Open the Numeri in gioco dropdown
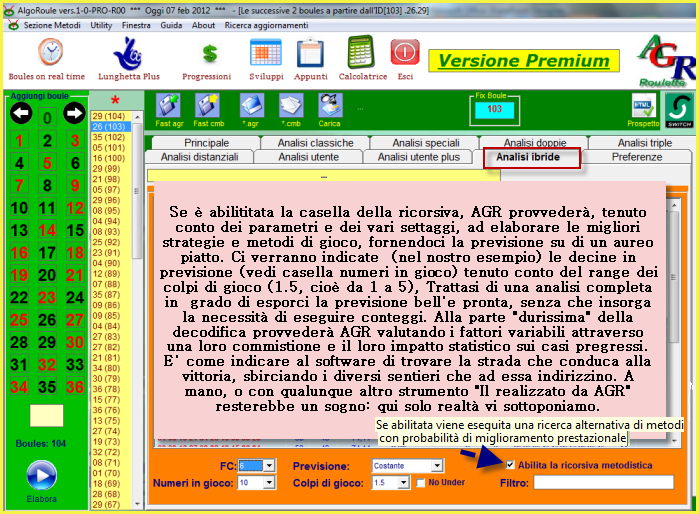The height and width of the screenshot is (514, 699). (269, 483)
